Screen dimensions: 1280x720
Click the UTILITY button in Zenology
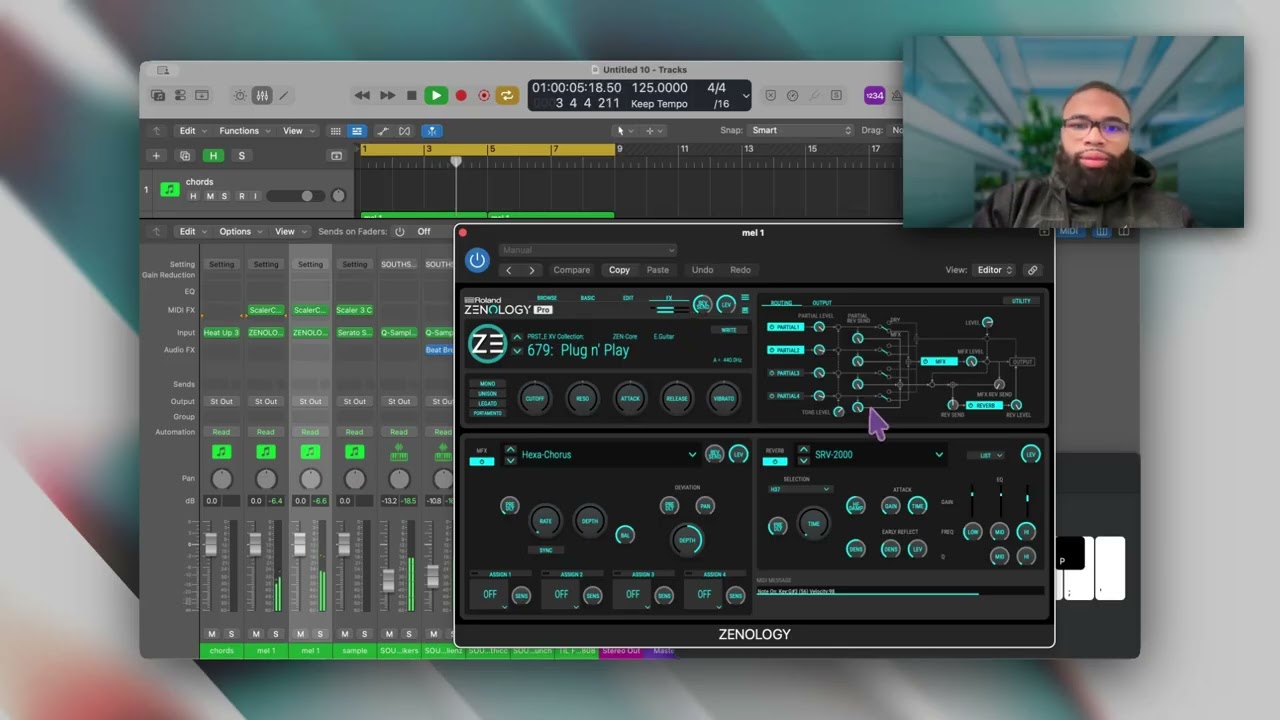(x=1021, y=301)
